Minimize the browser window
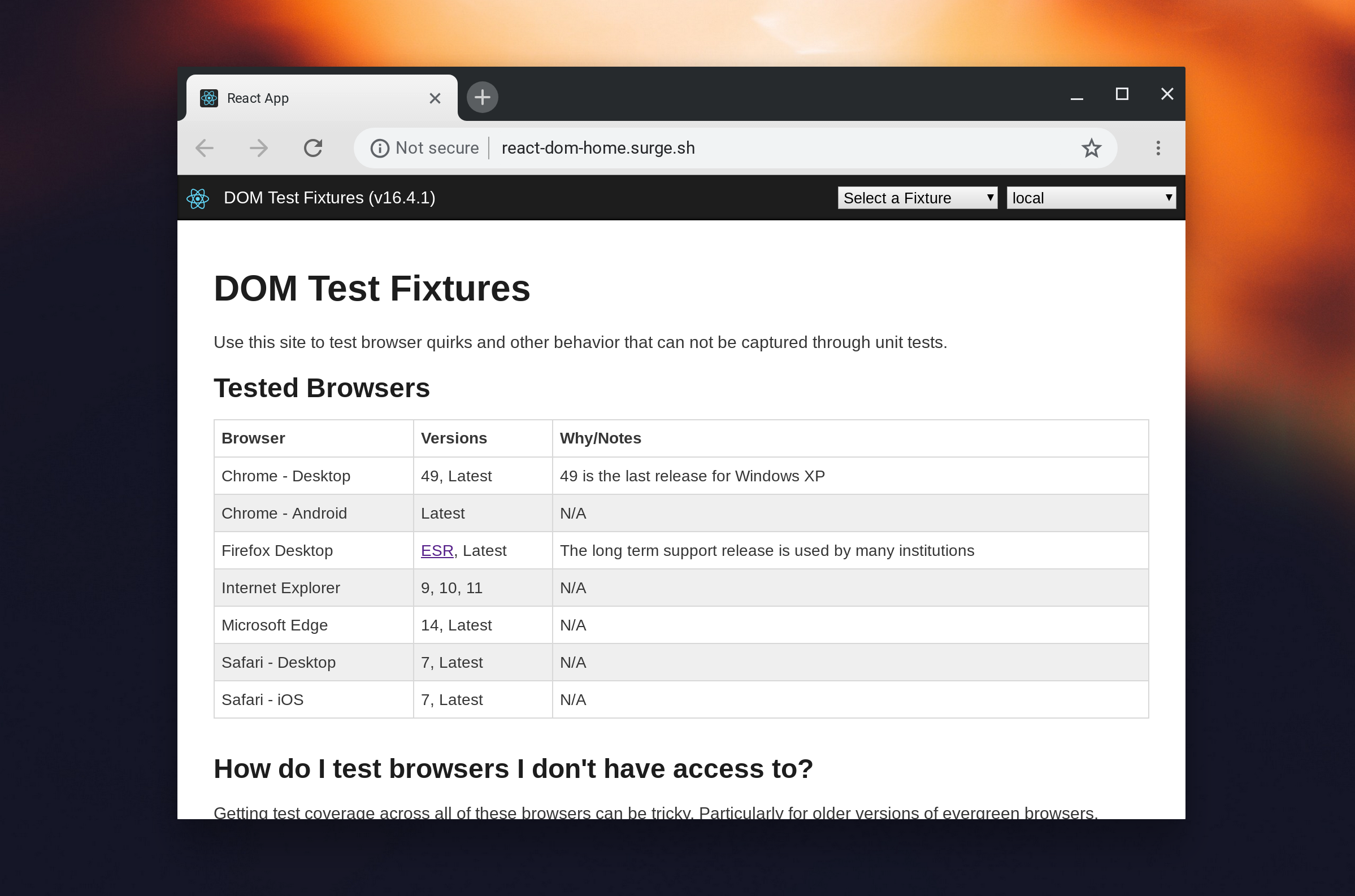The image size is (1355, 896). (1076, 94)
